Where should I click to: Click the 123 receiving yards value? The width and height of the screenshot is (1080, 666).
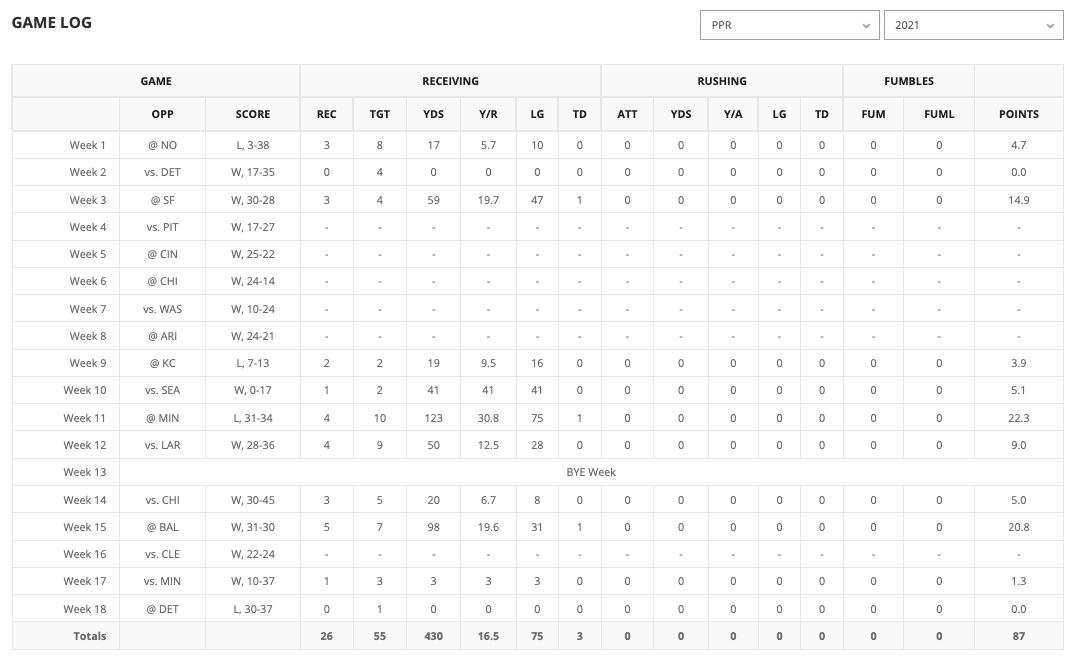coord(433,418)
